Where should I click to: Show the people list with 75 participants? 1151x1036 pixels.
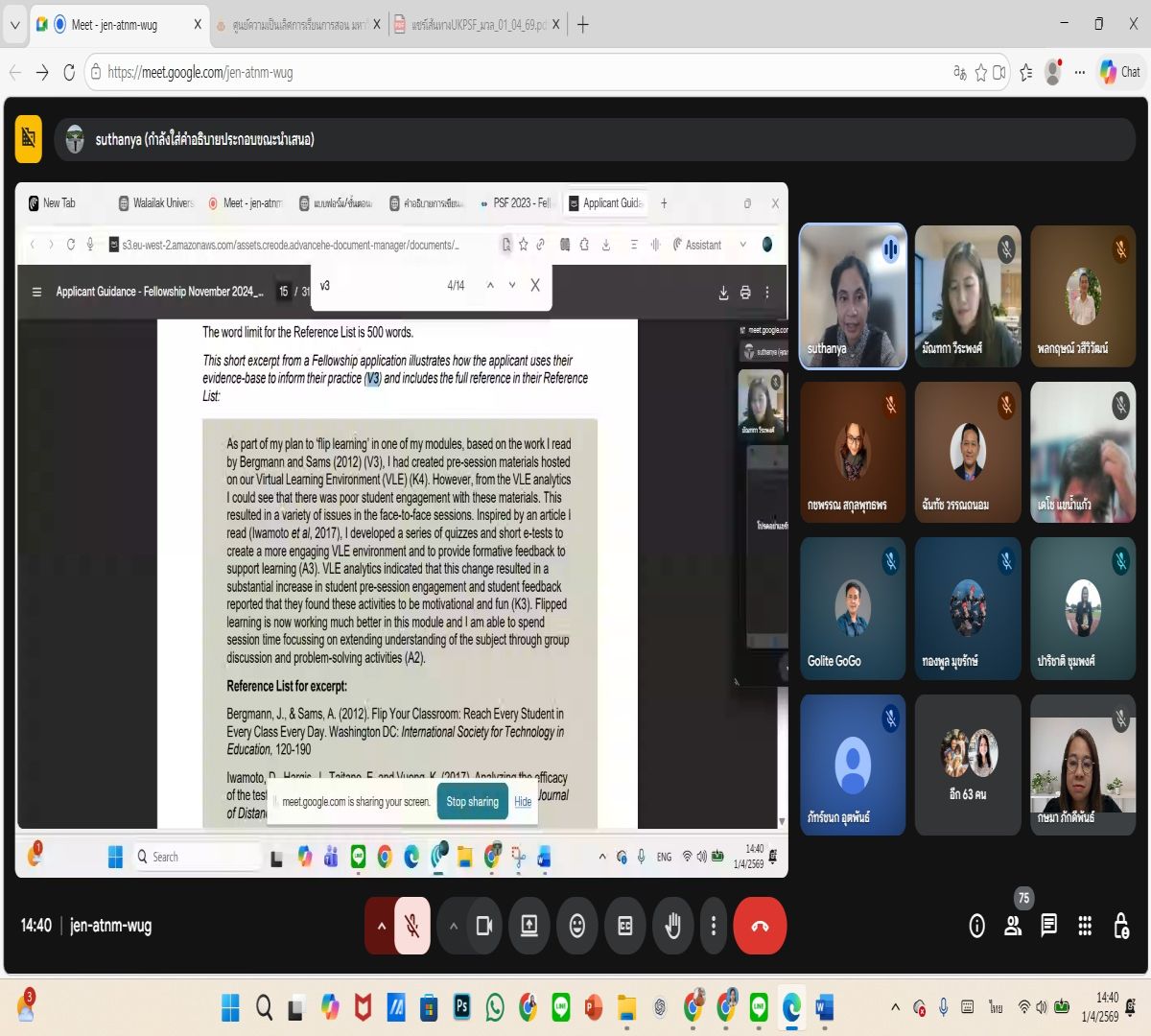1013,926
